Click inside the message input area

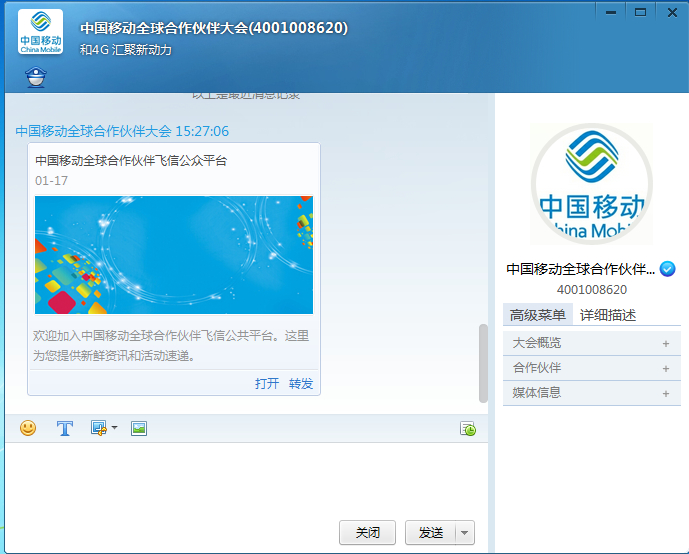pos(246,480)
